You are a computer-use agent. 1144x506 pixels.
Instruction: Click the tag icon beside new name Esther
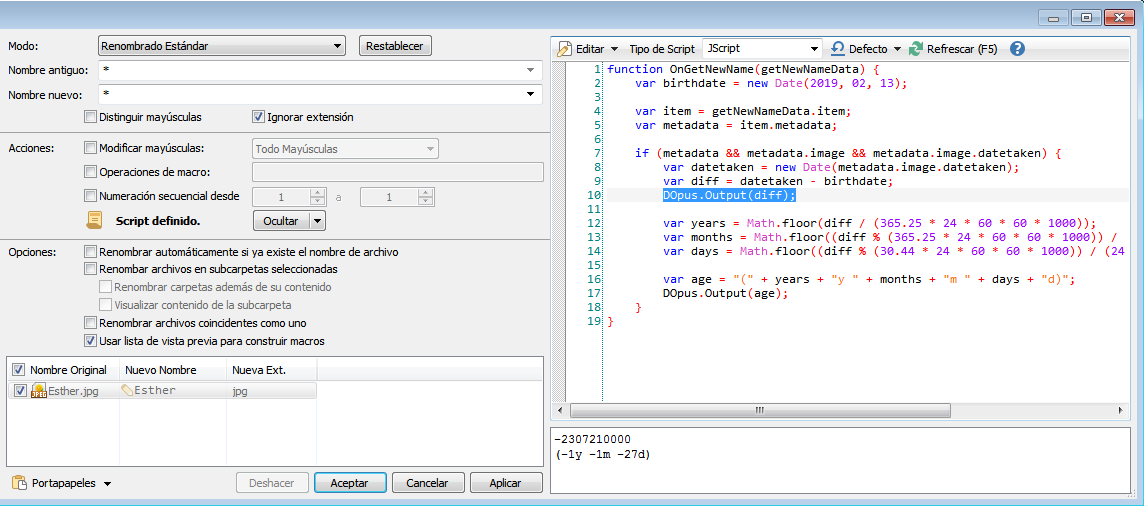127,391
